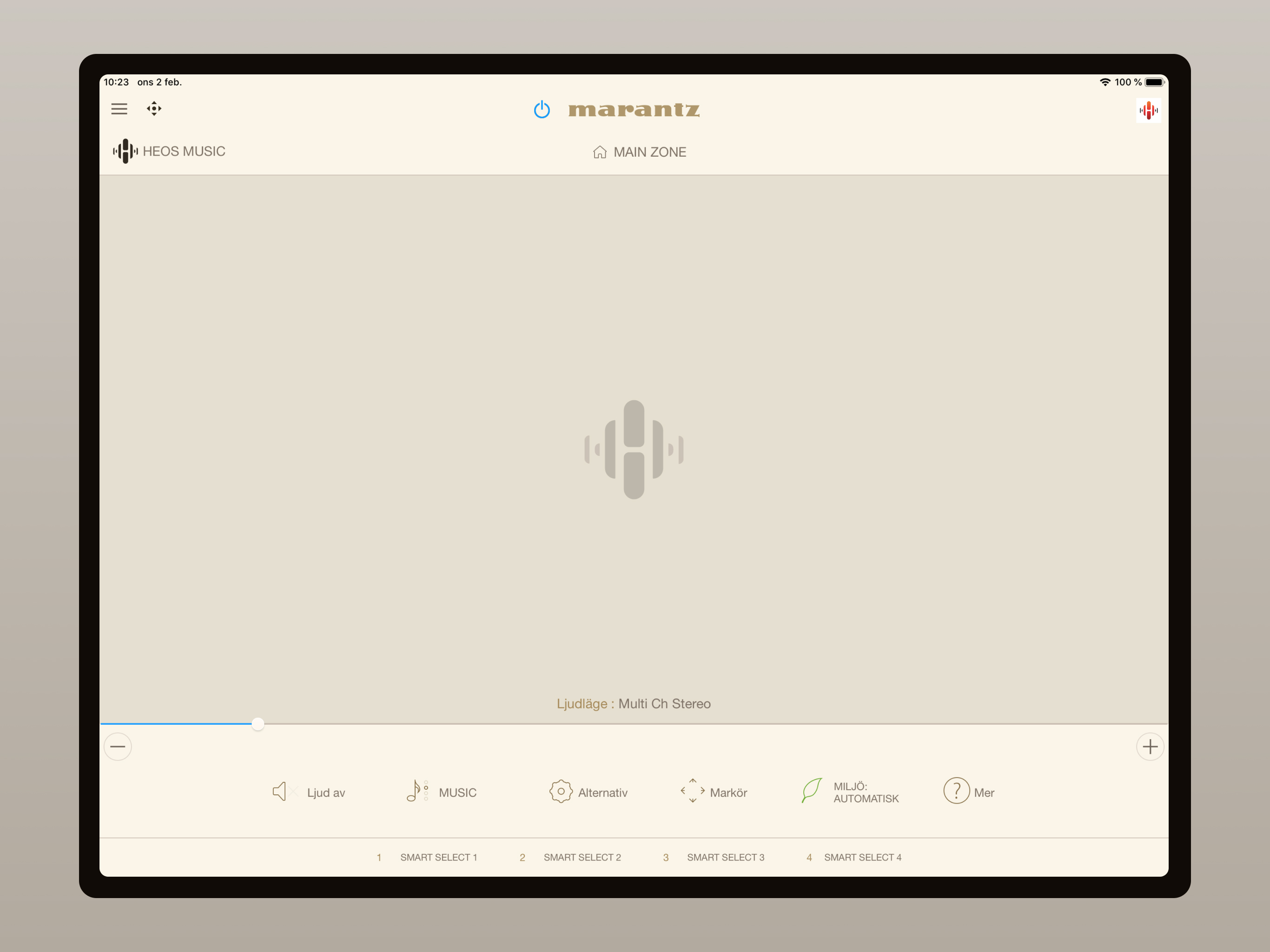Open the Markör cursor control
The width and height of the screenshot is (1270, 952).
pyautogui.click(x=714, y=793)
